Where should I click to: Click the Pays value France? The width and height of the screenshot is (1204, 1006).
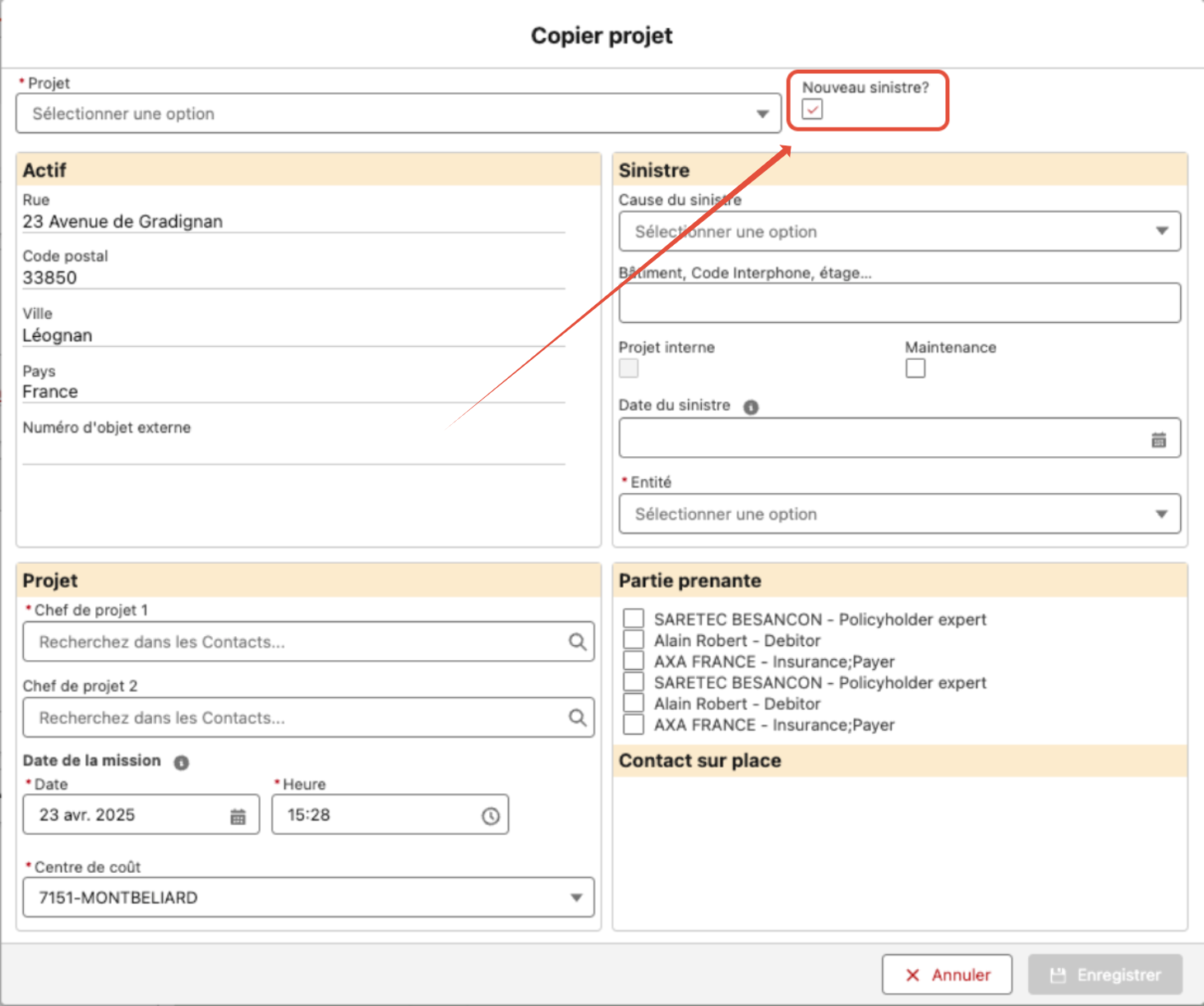(50, 391)
